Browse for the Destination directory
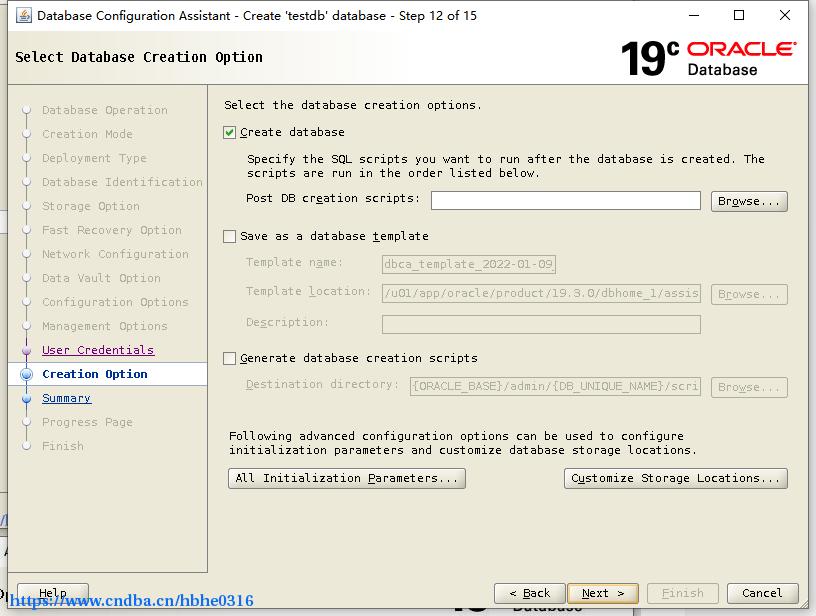This screenshot has height=616, width=816. tap(749, 387)
